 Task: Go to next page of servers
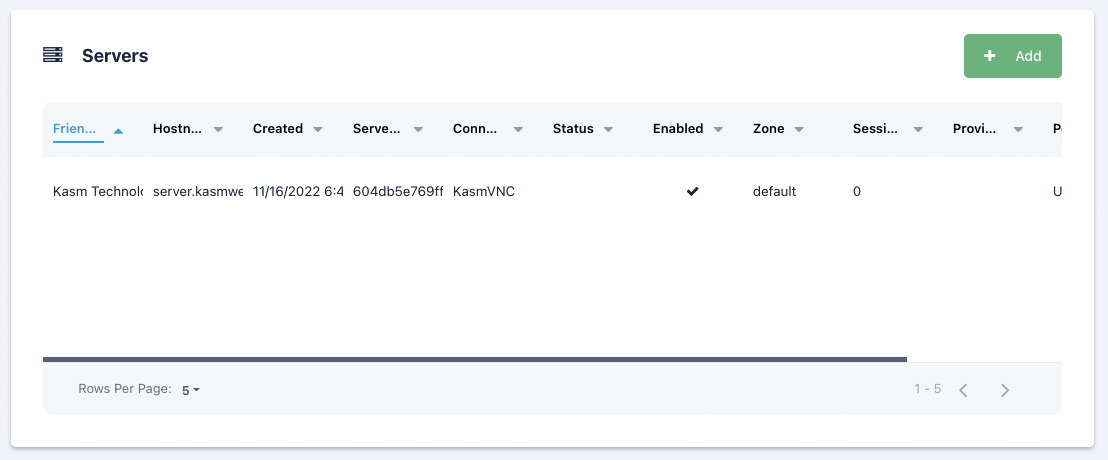[1005, 390]
